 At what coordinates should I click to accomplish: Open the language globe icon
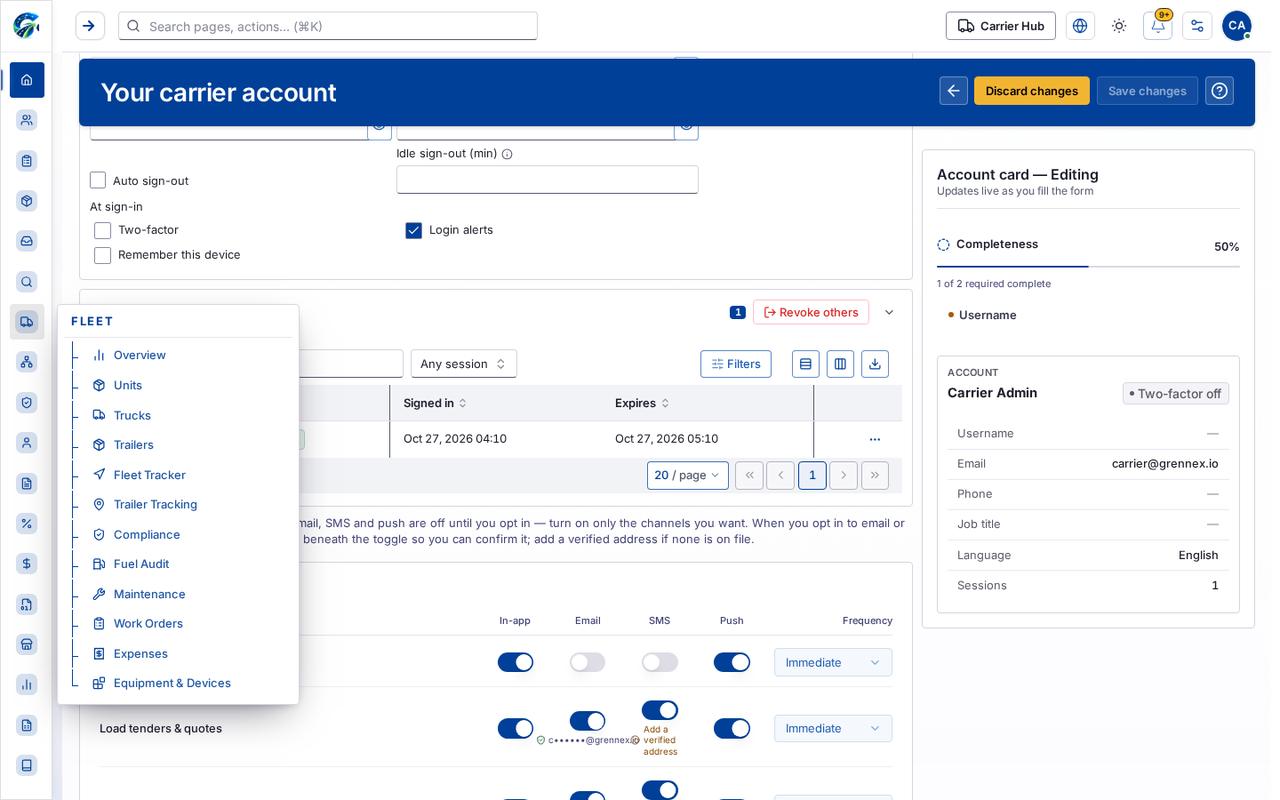click(1080, 26)
